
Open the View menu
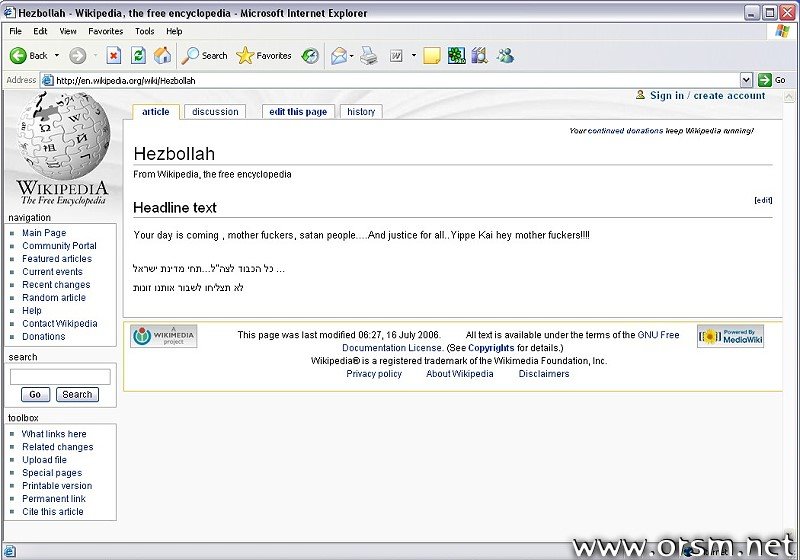68,31
